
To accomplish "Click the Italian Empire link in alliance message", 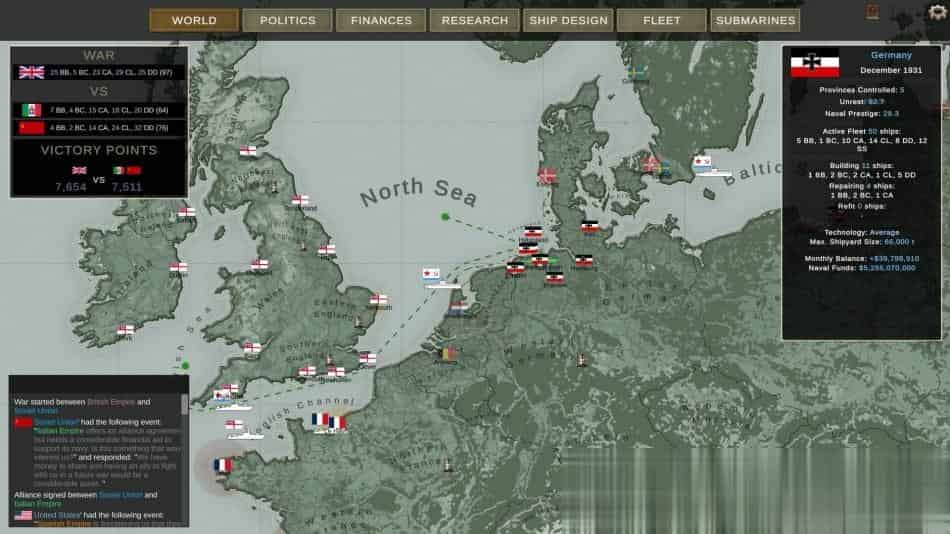I will tap(38, 504).
